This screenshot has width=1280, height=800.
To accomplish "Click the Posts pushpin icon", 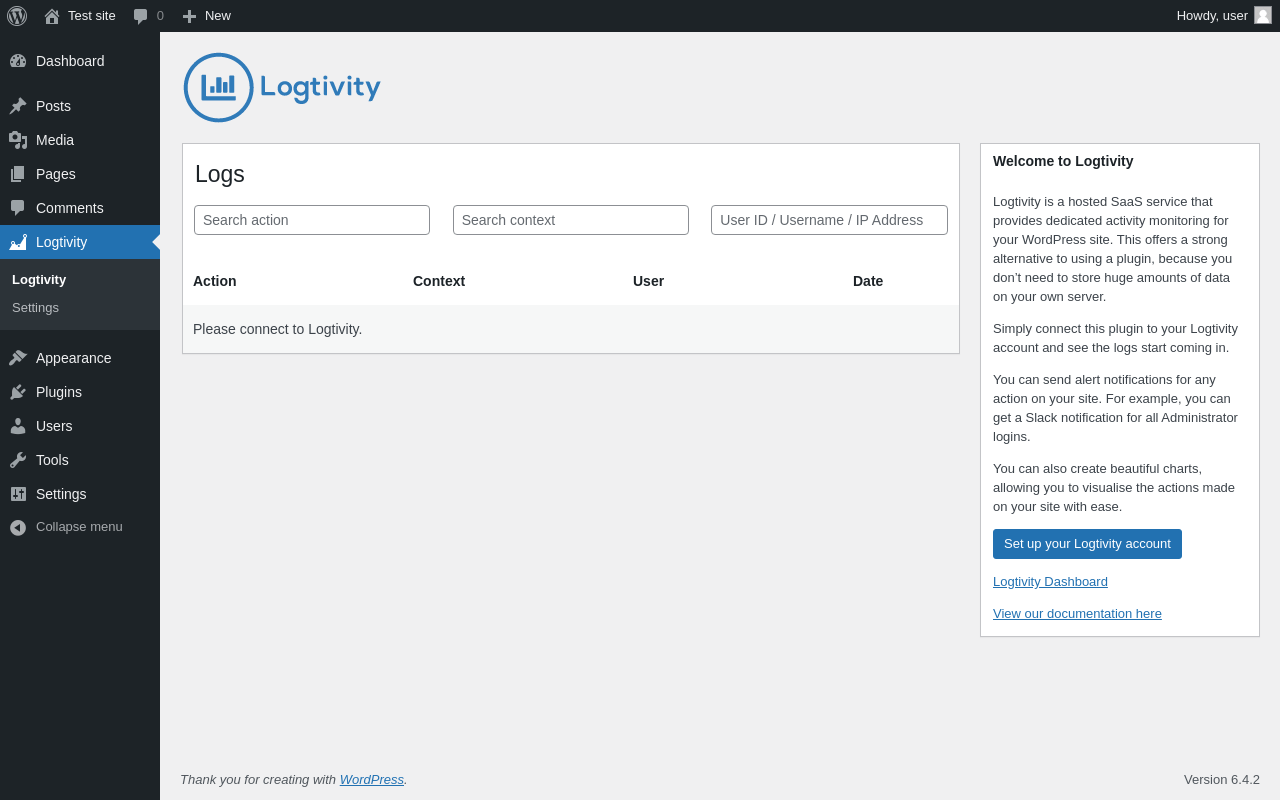I will pyautogui.click(x=18, y=106).
